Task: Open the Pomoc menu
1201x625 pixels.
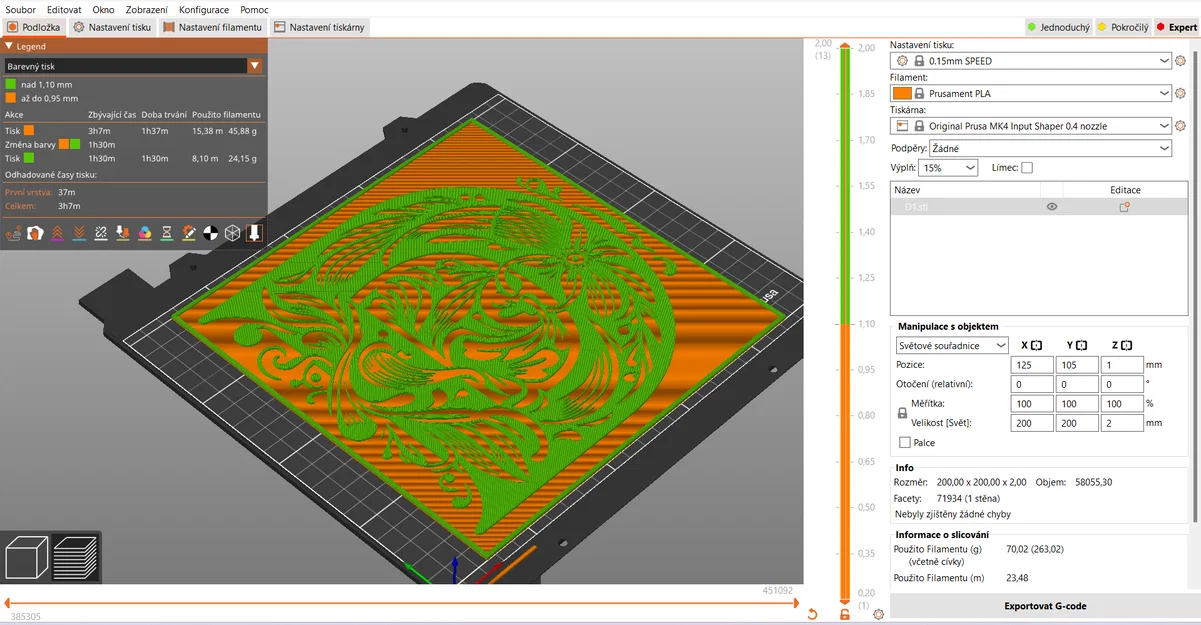Action: [x=254, y=9]
